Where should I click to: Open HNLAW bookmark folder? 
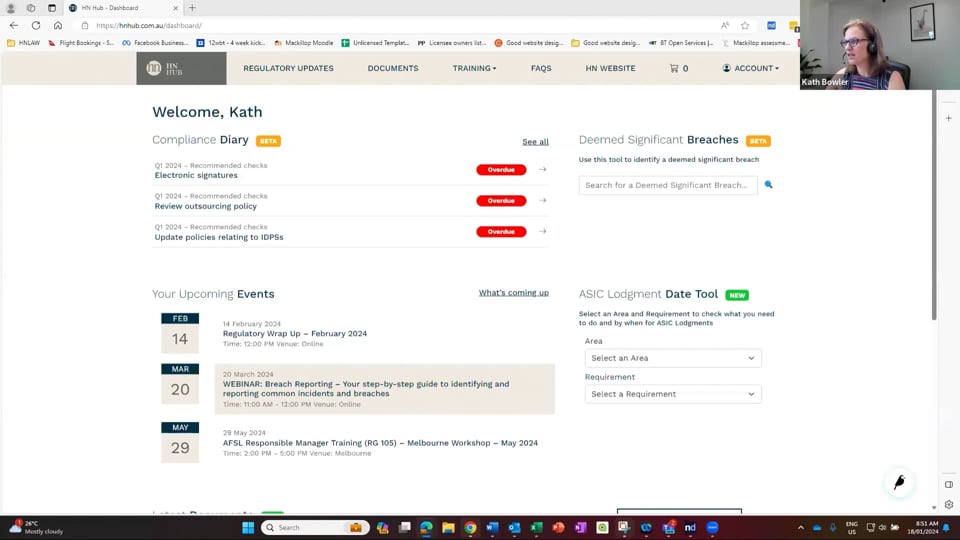pyautogui.click(x=23, y=43)
